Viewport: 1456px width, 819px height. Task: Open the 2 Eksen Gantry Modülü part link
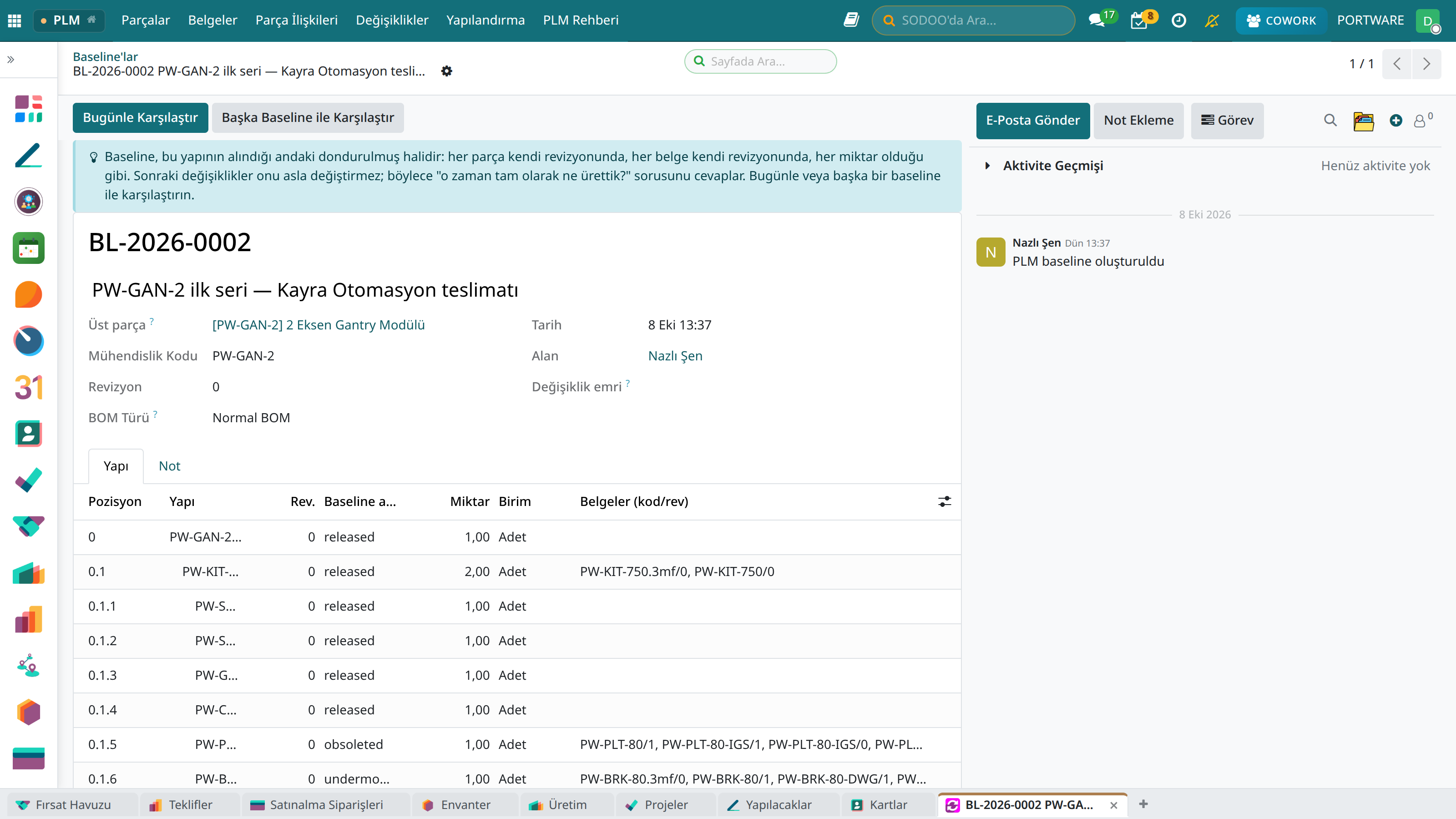point(318,325)
